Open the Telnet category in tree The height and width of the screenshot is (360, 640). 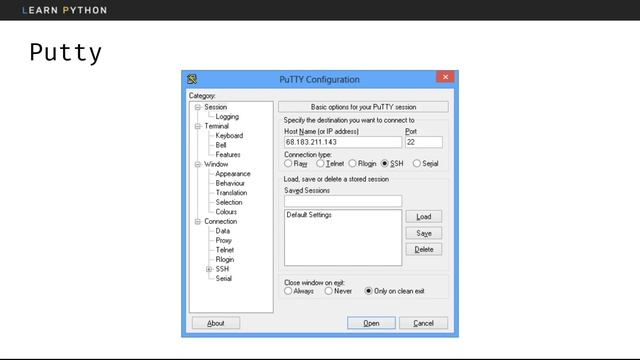pos(224,250)
